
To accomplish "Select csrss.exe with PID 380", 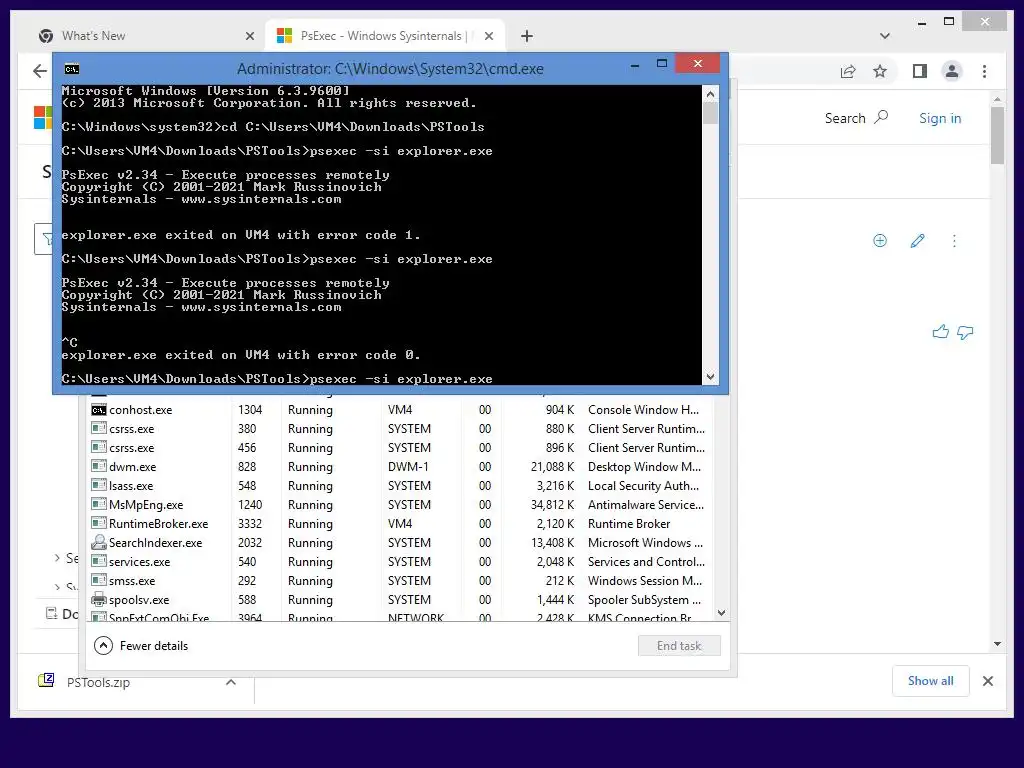I will (400, 428).
